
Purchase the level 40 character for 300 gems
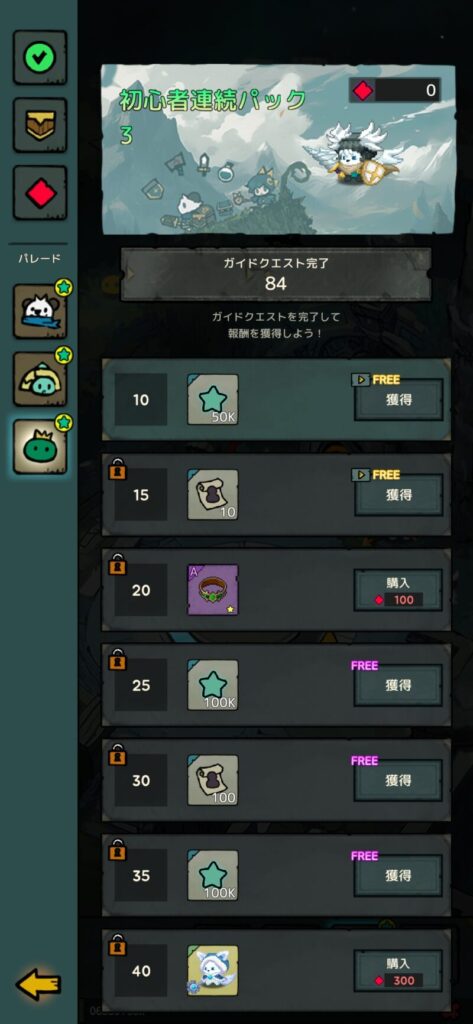399,971
